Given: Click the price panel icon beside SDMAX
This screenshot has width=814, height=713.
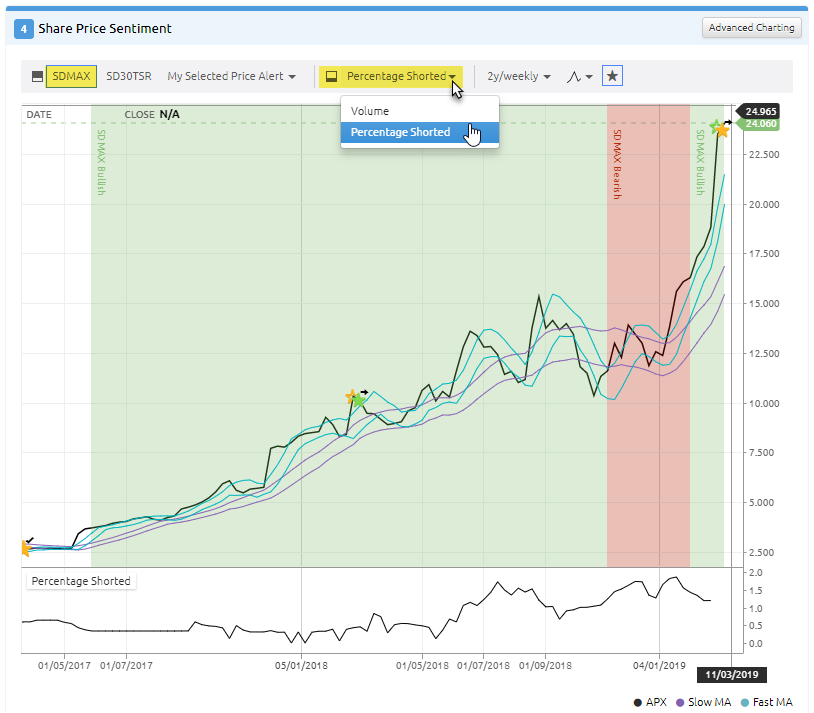Looking at the screenshot, I should coord(37,76).
